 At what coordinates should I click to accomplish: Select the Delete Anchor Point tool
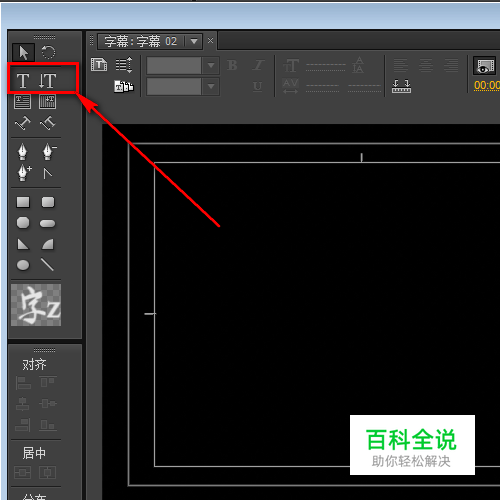pos(49,152)
